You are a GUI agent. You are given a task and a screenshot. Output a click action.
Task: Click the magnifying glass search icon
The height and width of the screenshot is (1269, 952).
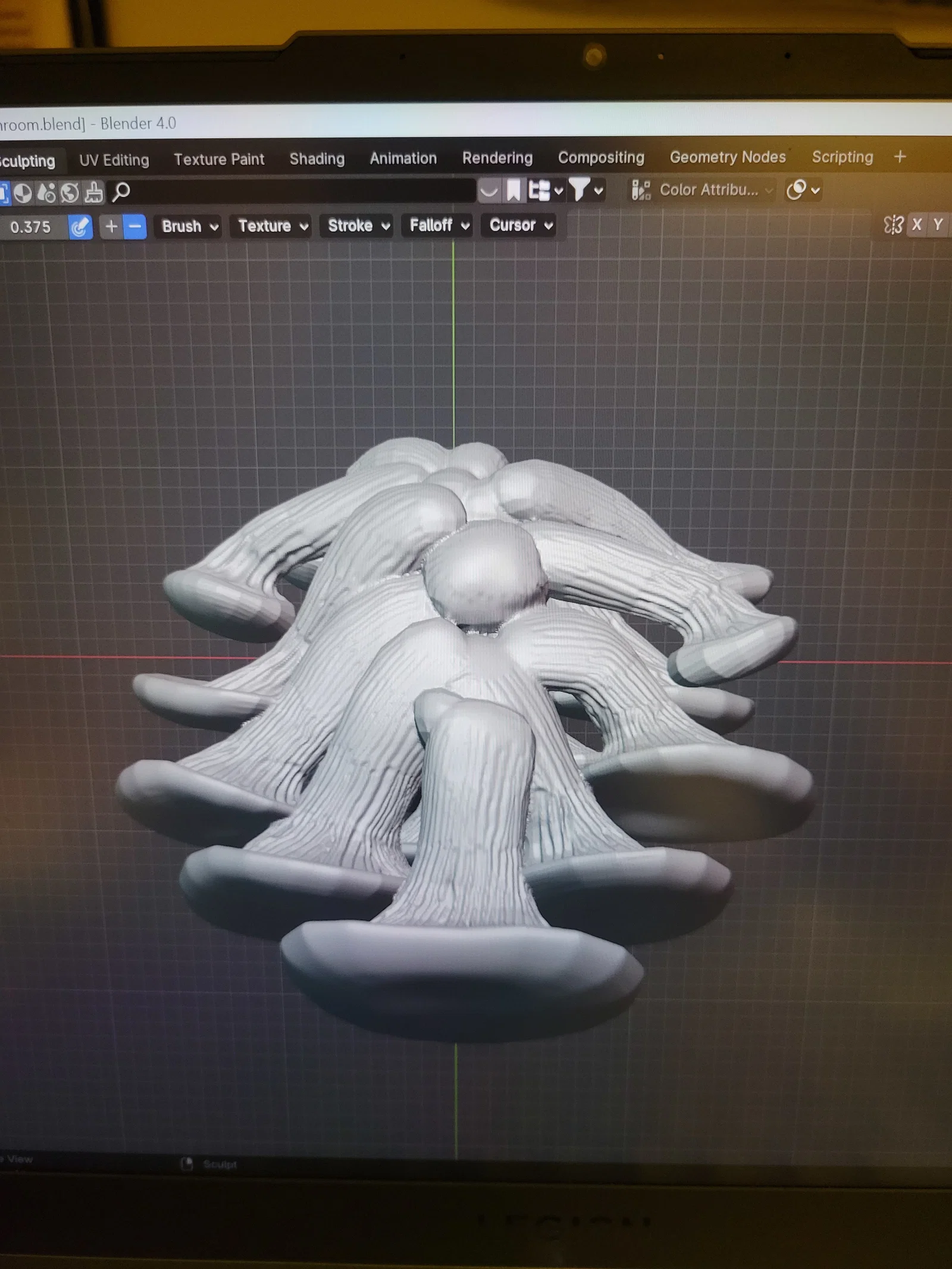click(121, 192)
